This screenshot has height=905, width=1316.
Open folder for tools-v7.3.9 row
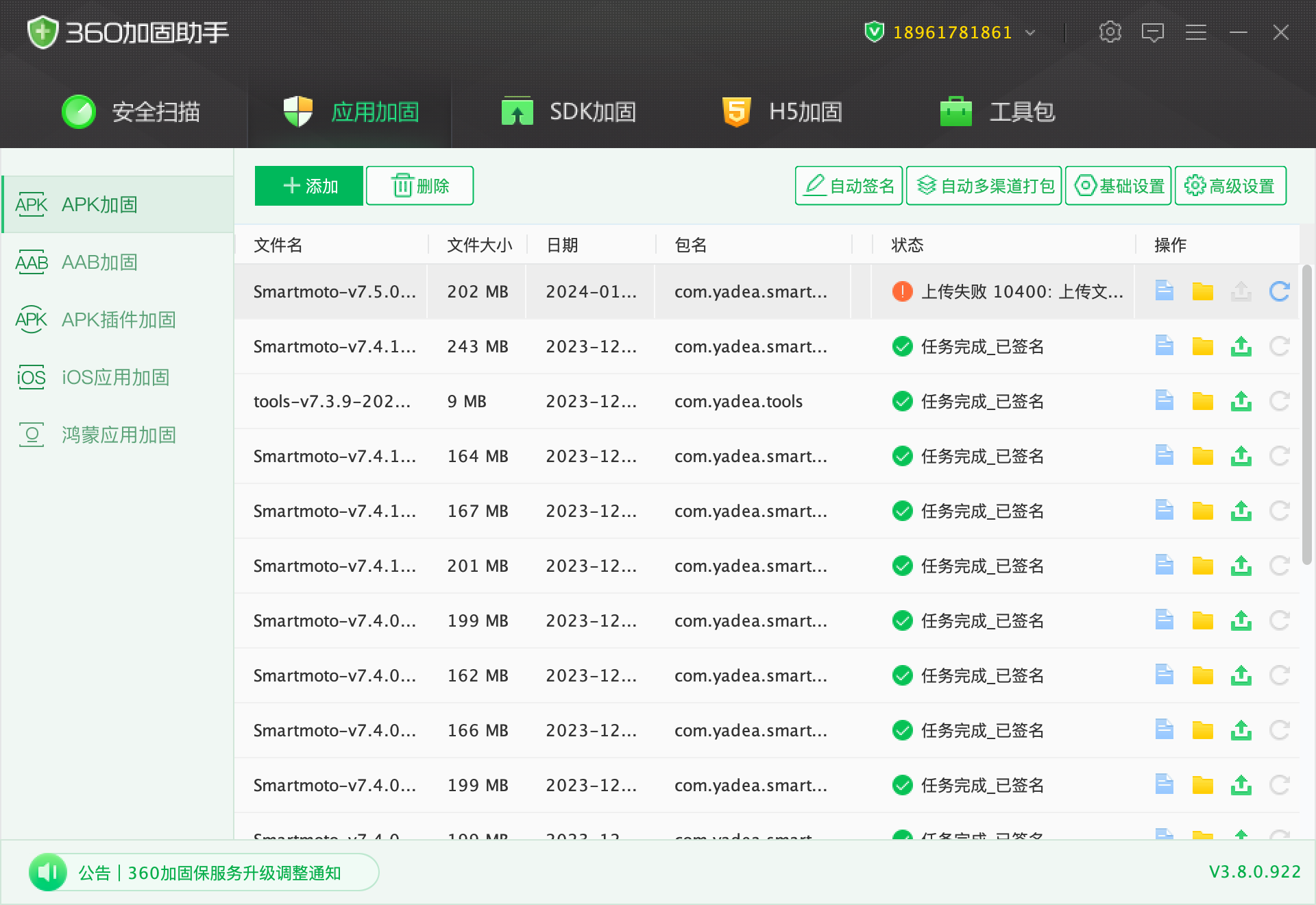1202,401
